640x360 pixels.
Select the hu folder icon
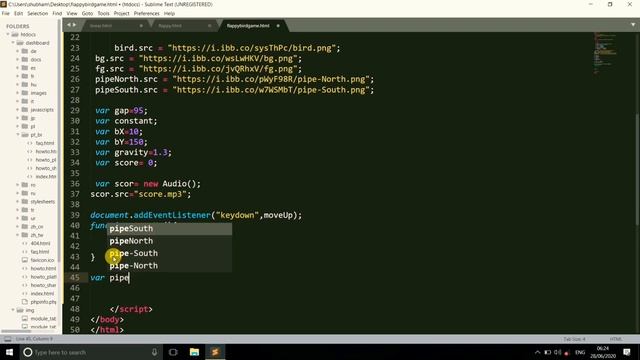(25, 84)
